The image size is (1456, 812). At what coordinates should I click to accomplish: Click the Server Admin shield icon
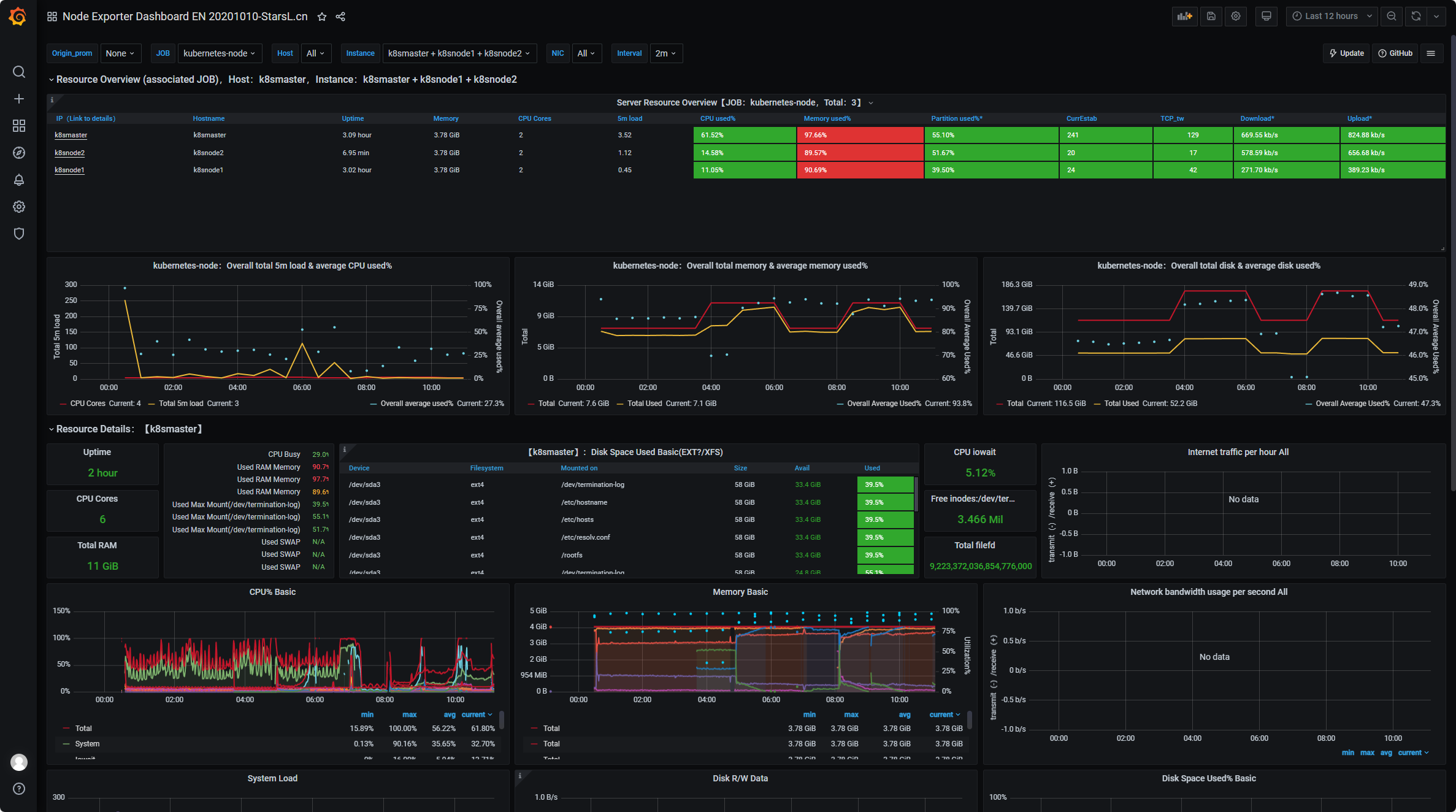click(x=19, y=234)
